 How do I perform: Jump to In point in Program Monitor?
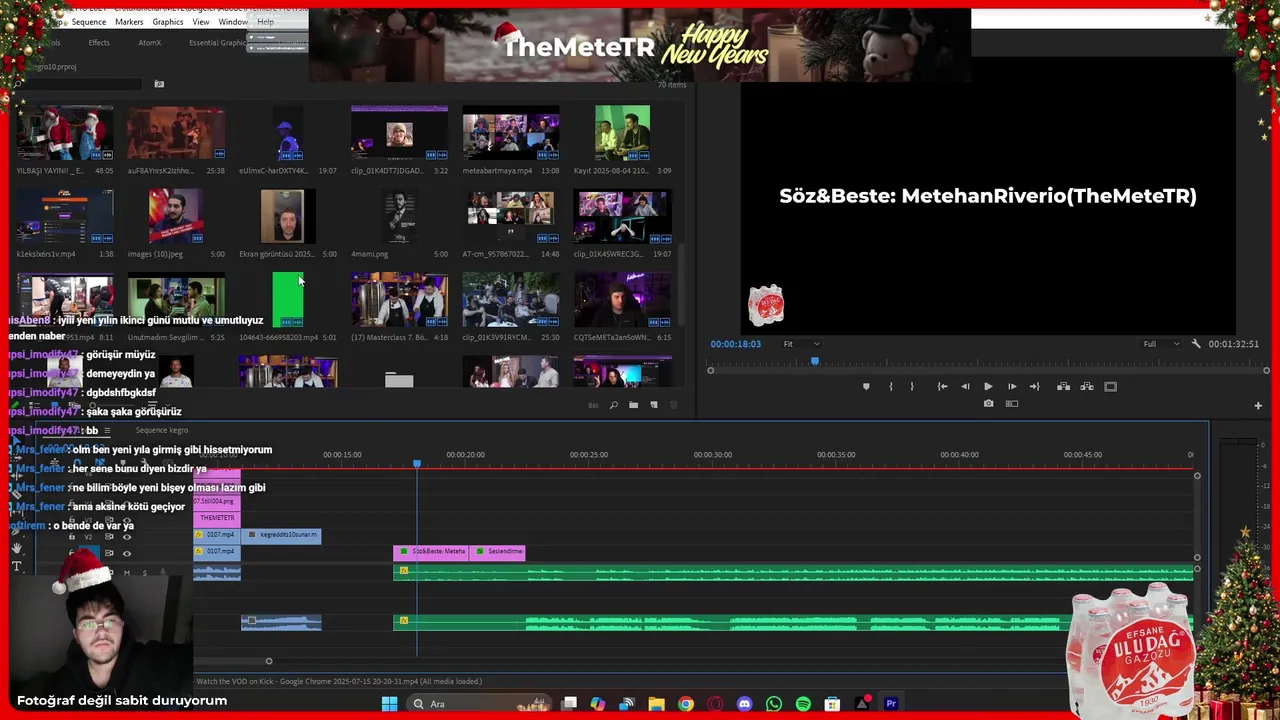pos(942,386)
